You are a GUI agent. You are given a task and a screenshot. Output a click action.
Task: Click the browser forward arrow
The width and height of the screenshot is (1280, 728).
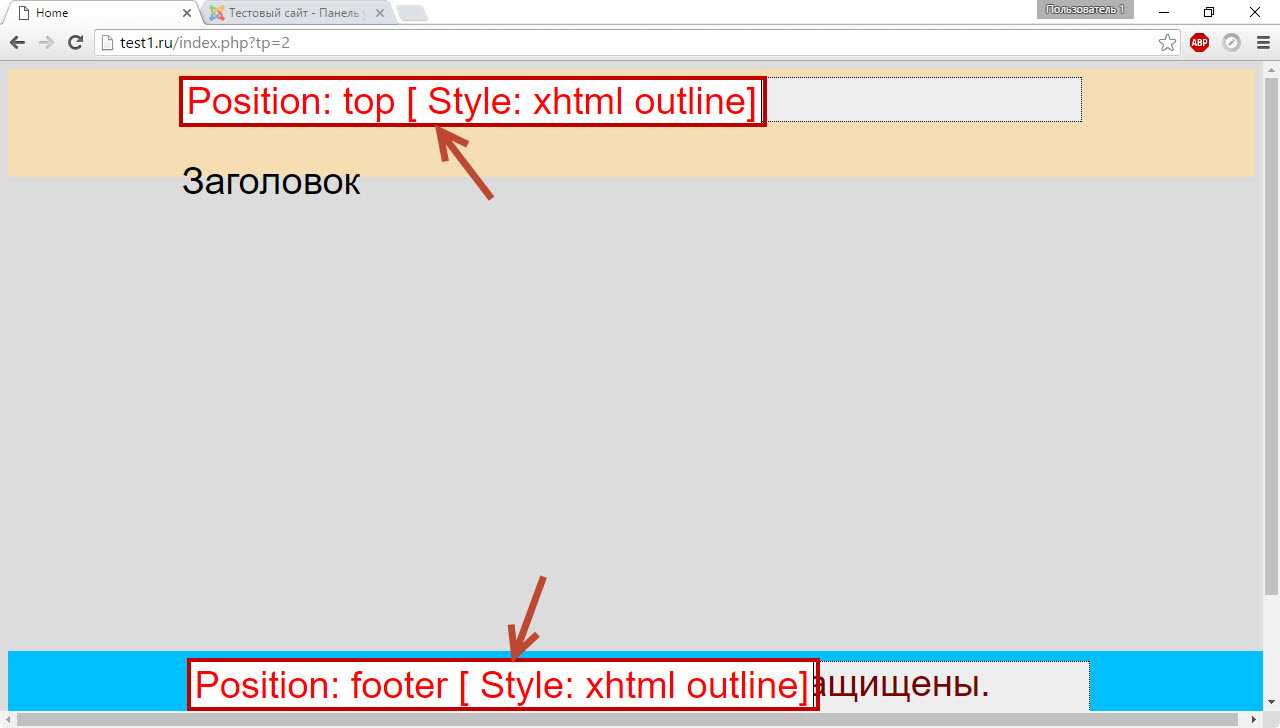pyautogui.click(x=46, y=43)
